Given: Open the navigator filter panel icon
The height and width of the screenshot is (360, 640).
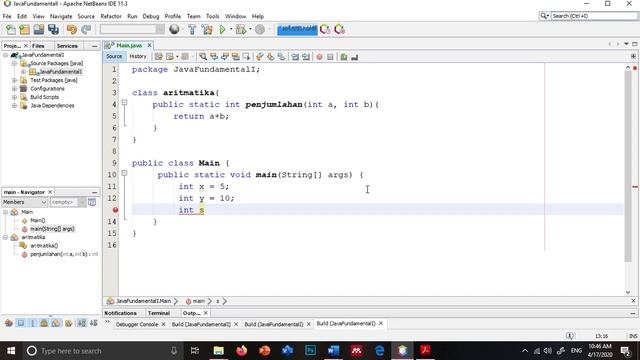Looking at the screenshot, I should pyautogui.click(x=92, y=202).
